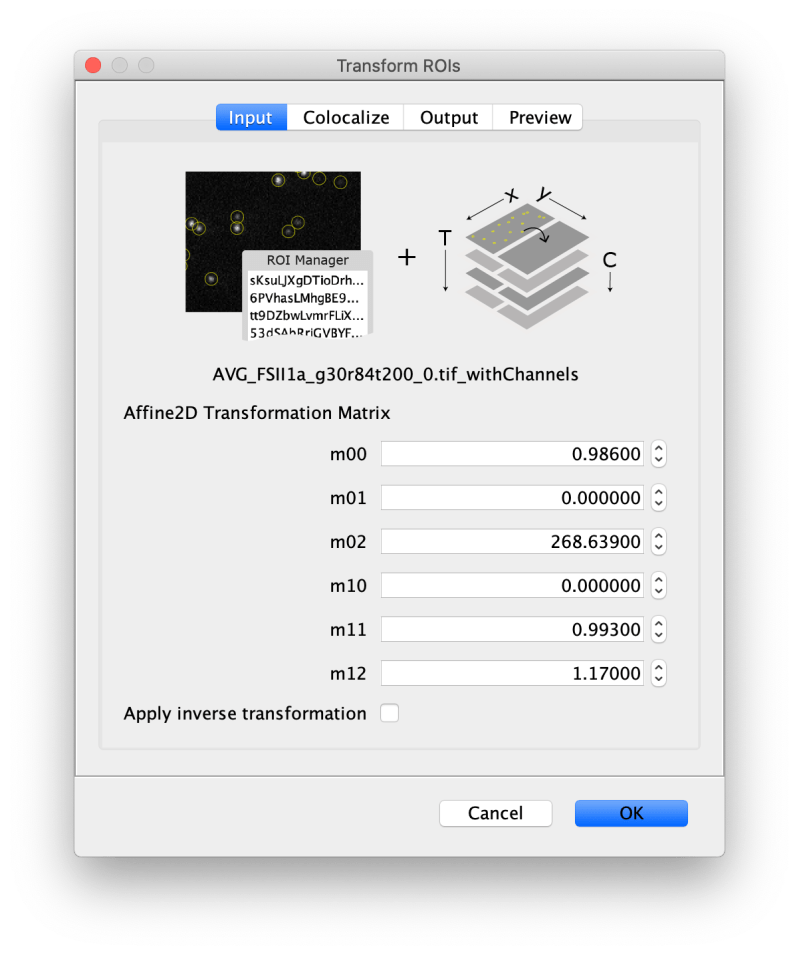Increase m00 with the stepper up arrow
The width and height of the screenshot is (799, 955).
click(658, 448)
